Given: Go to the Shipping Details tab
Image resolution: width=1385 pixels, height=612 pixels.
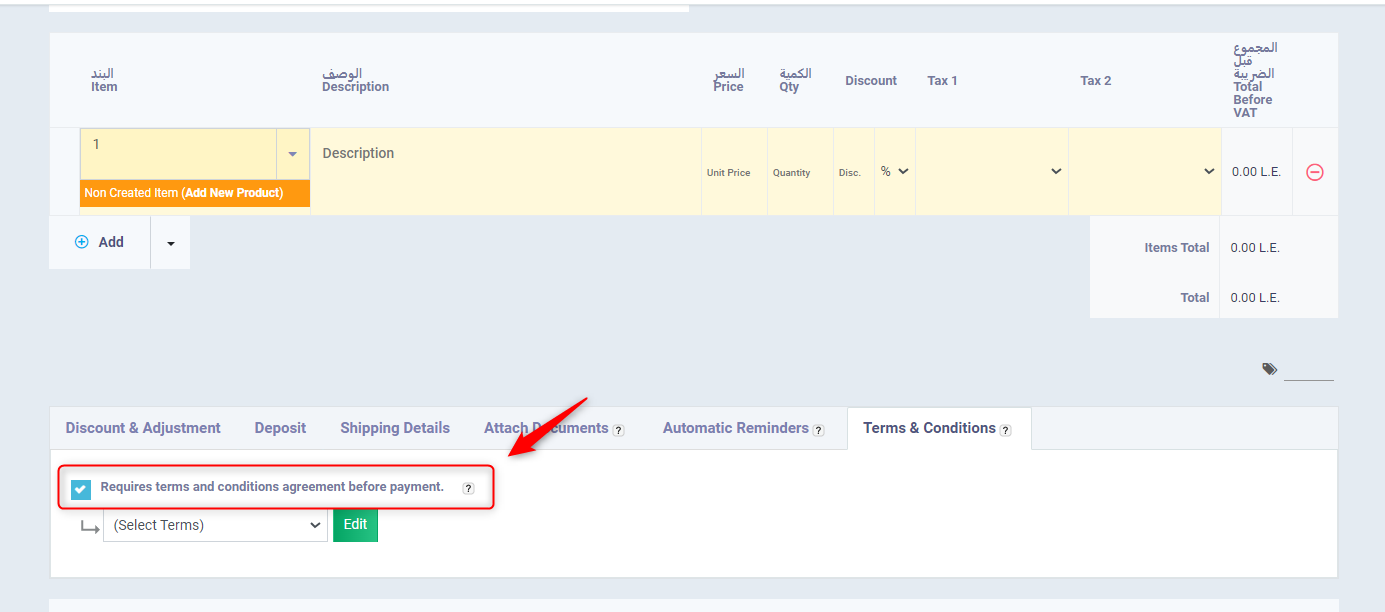Looking at the screenshot, I should (395, 428).
